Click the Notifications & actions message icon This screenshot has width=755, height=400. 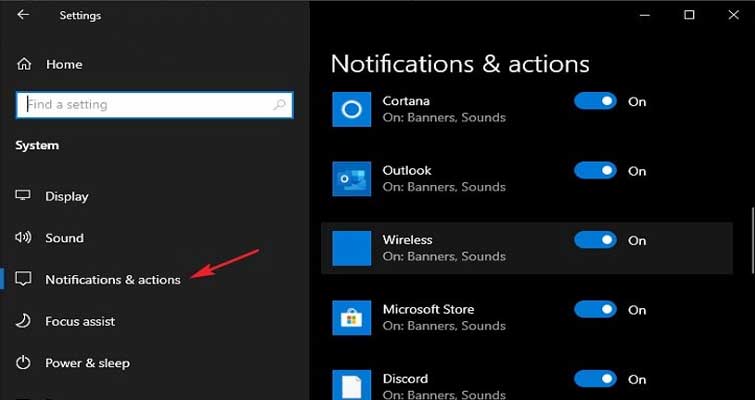(23, 279)
